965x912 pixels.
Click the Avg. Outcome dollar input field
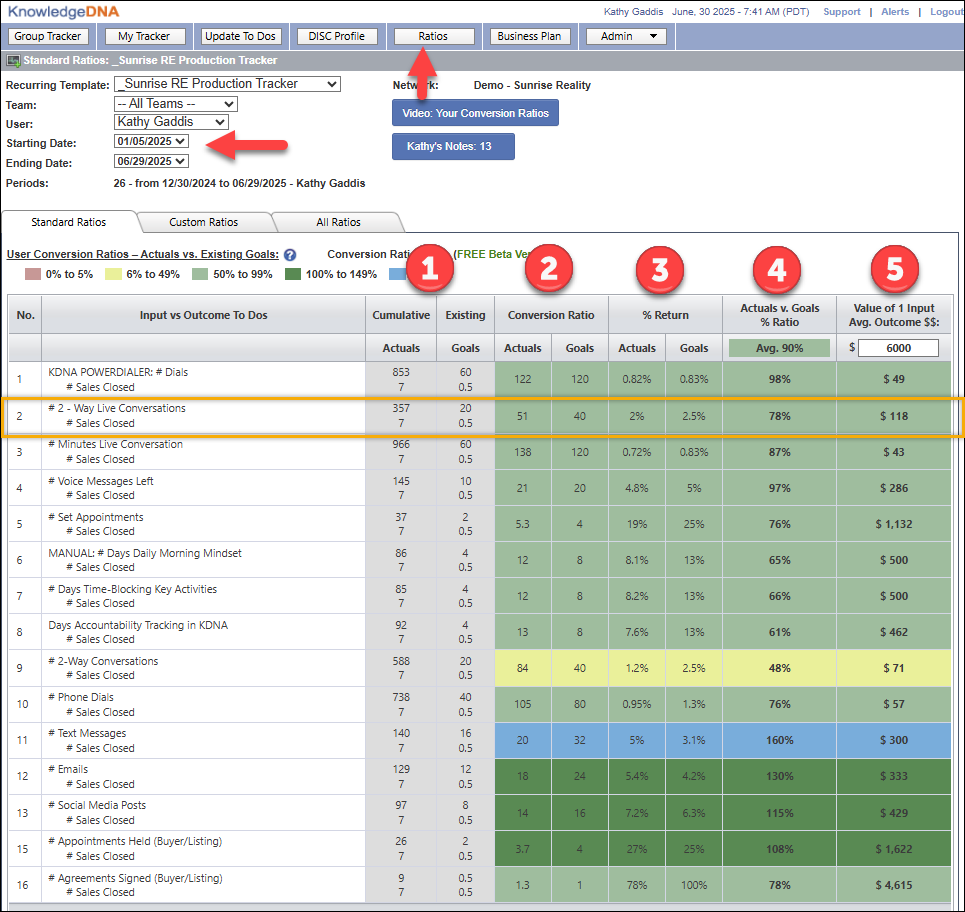coord(897,348)
